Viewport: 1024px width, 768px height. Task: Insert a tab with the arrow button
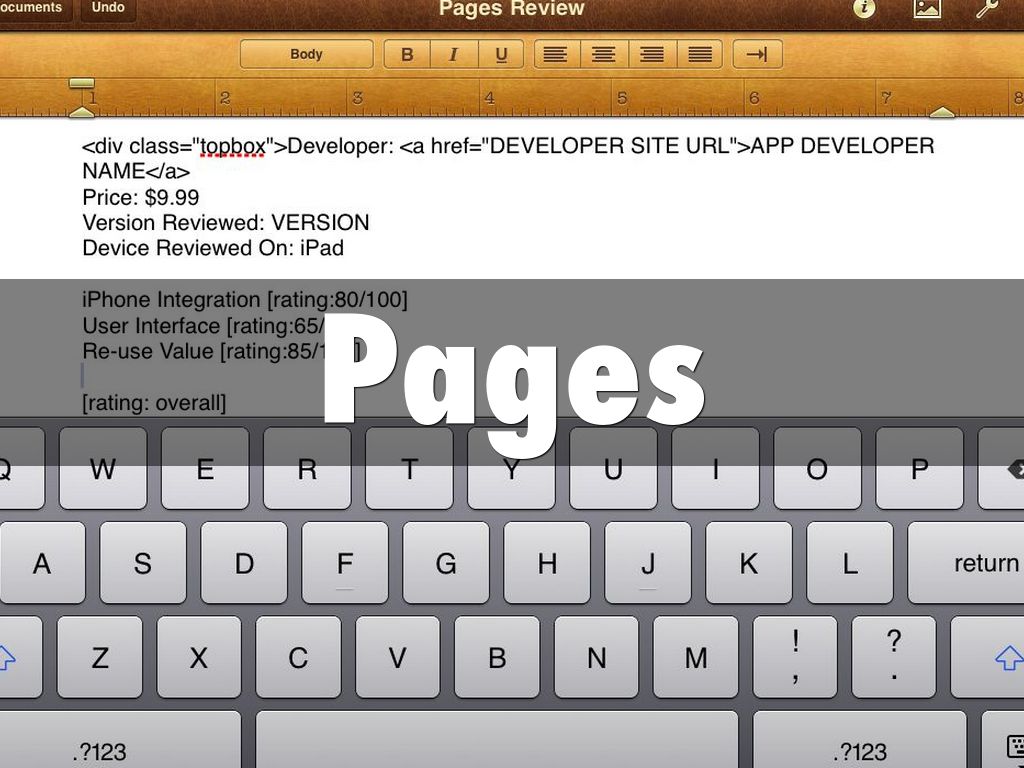pyautogui.click(x=757, y=55)
